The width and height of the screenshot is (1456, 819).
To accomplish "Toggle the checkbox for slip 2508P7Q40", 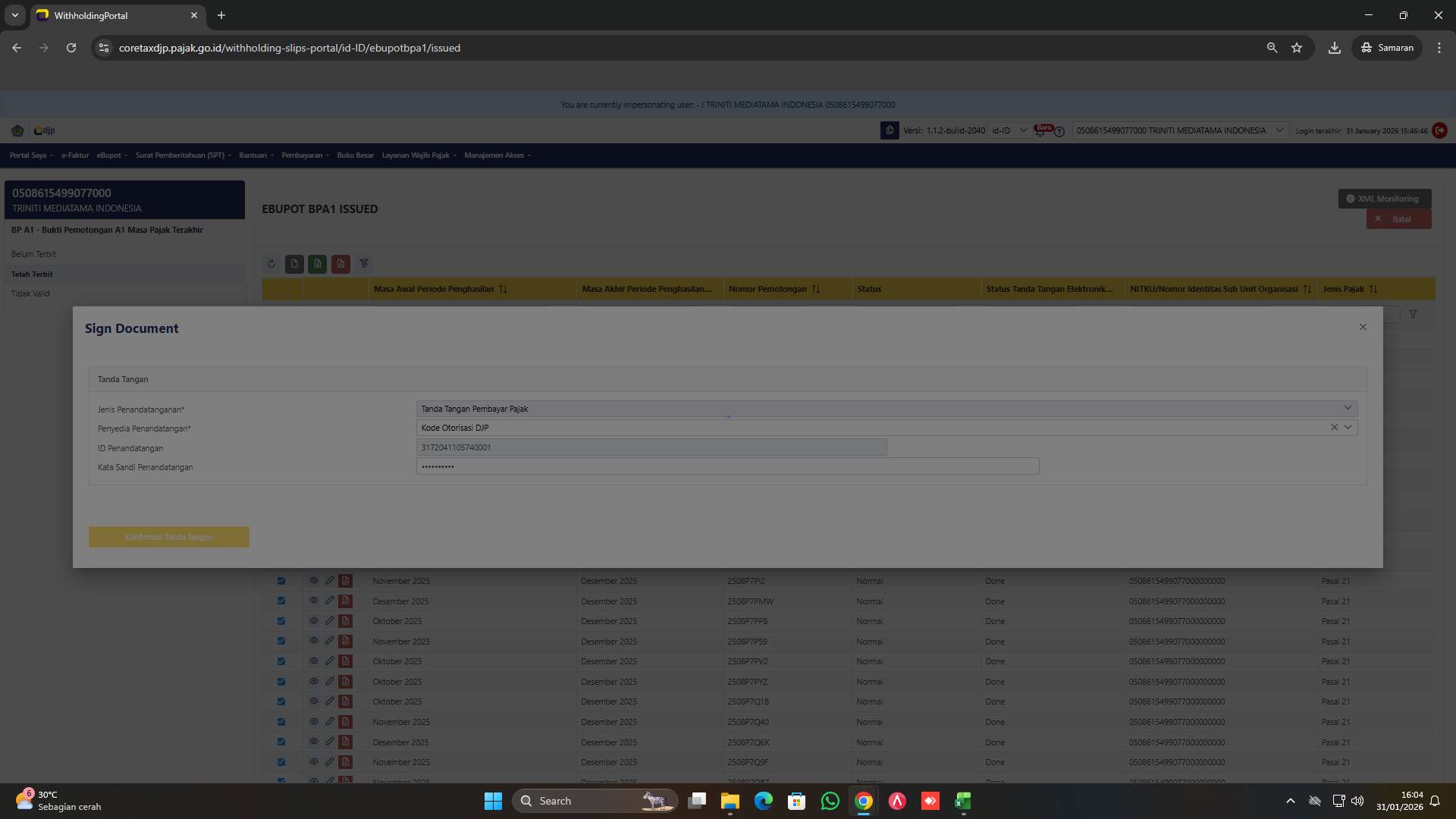I will point(281,721).
